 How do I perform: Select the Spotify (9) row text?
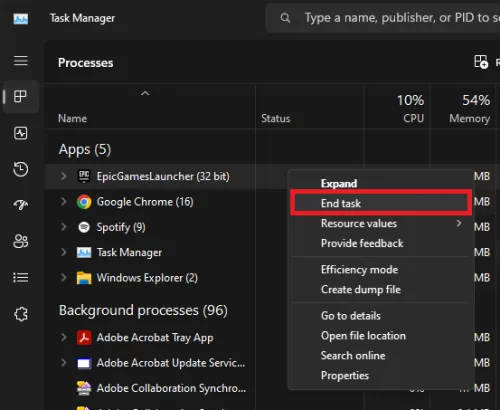[x=121, y=227]
